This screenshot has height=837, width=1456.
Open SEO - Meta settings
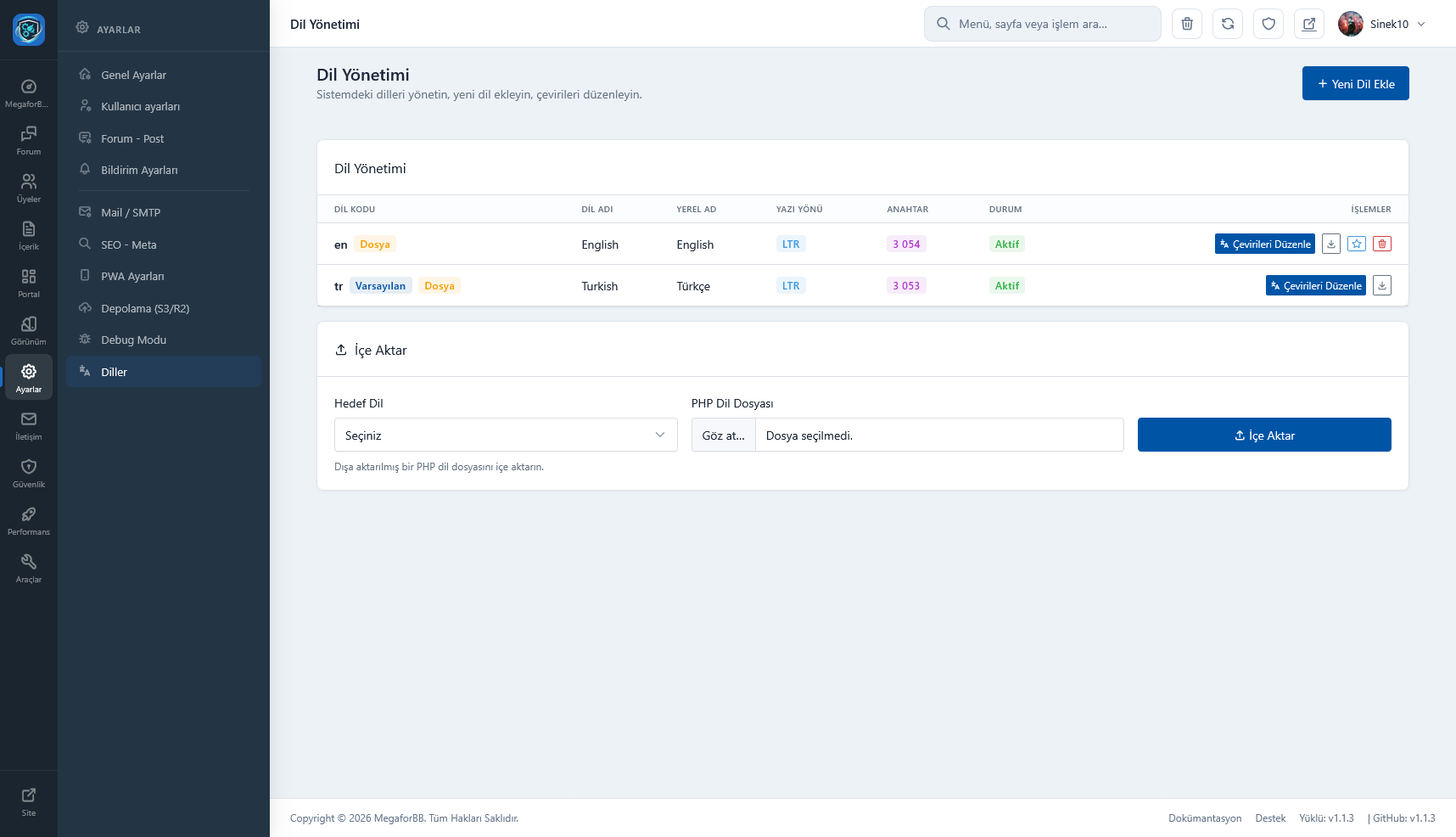click(x=129, y=244)
